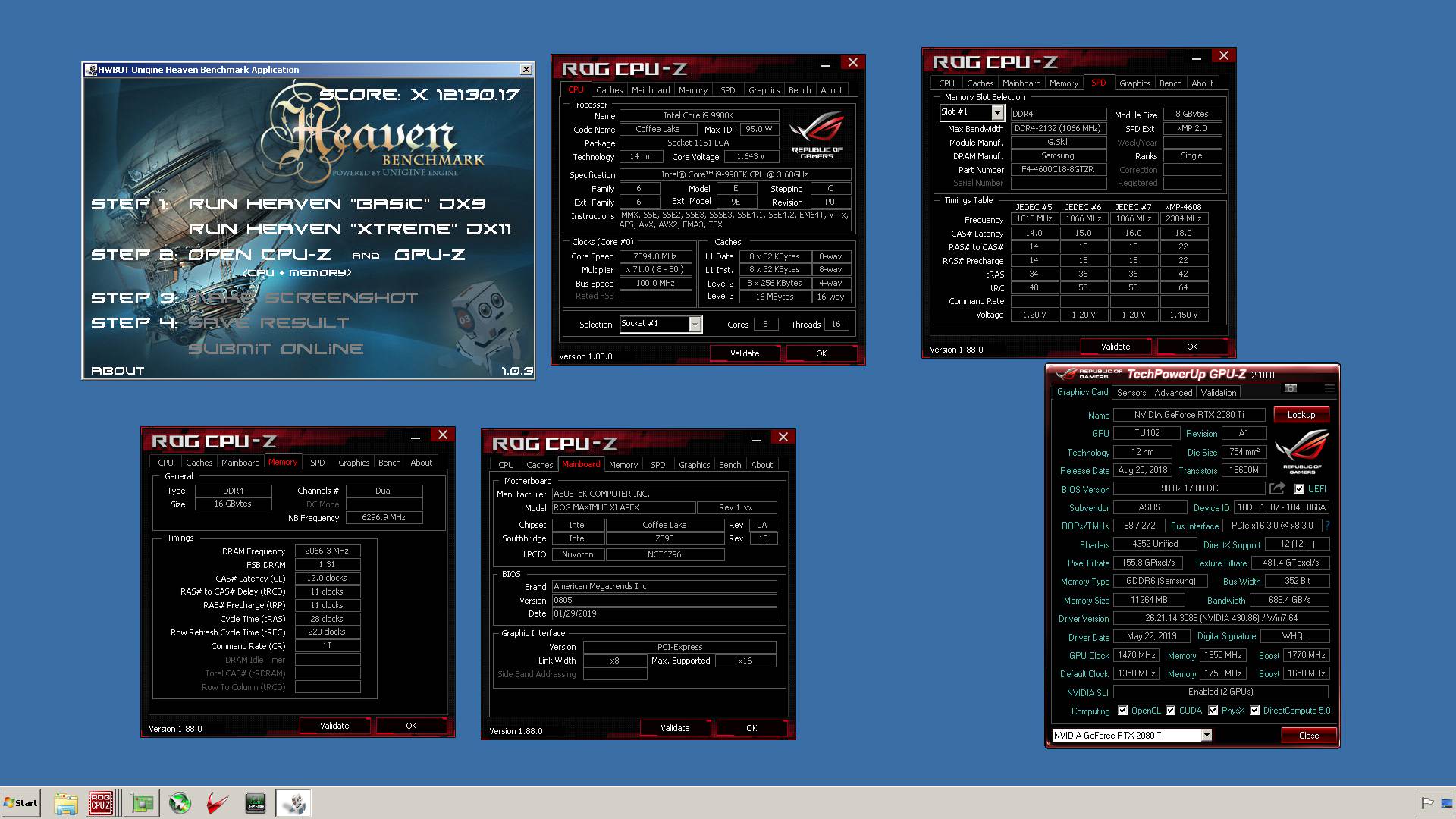Minimize the CPU-Z SPD window
The height and width of the screenshot is (819, 1456).
pos(1196,57)
